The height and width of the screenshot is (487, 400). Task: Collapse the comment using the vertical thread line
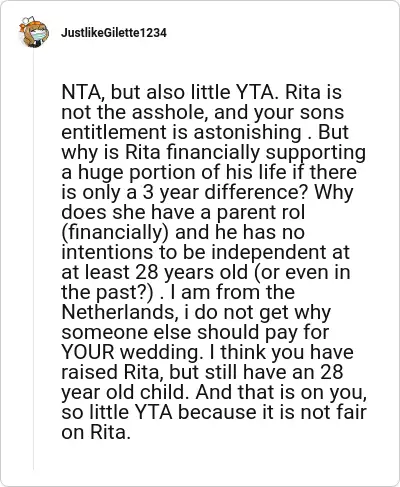[x=33, y=260]
